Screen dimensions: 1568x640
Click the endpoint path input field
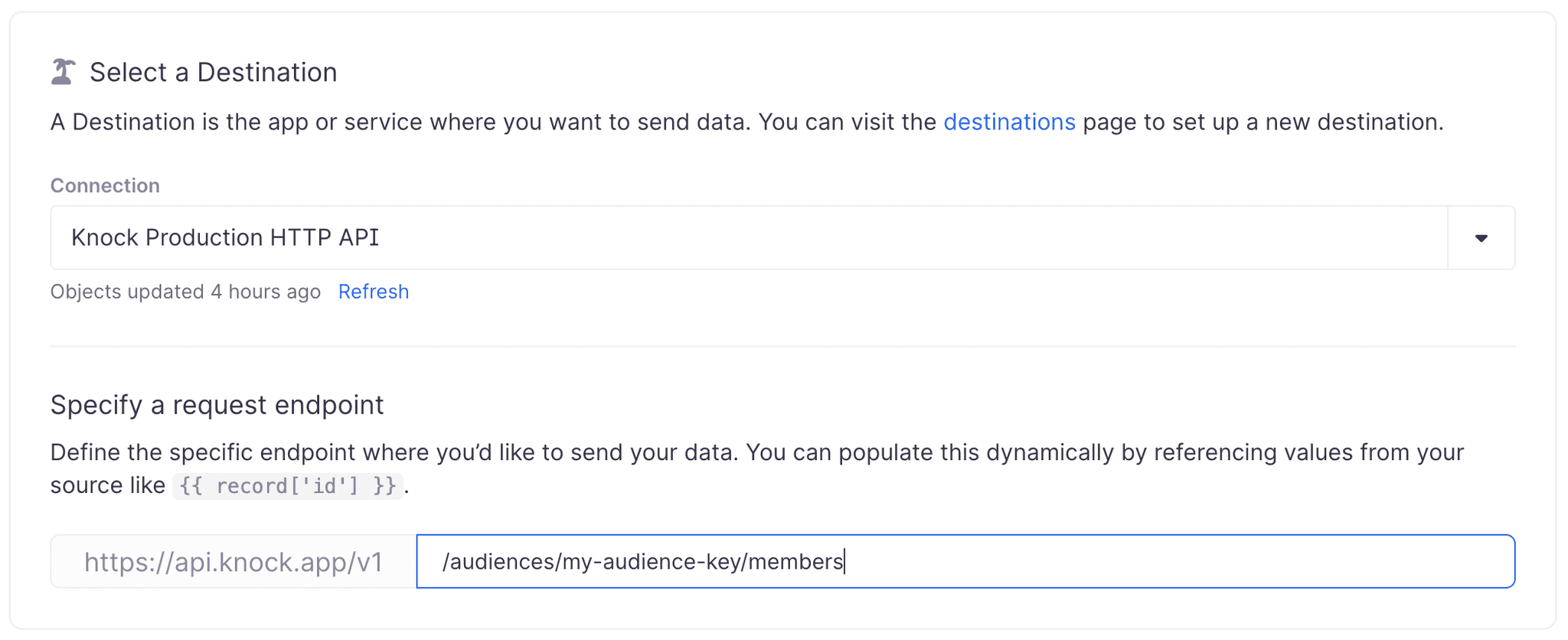[965, 561]
